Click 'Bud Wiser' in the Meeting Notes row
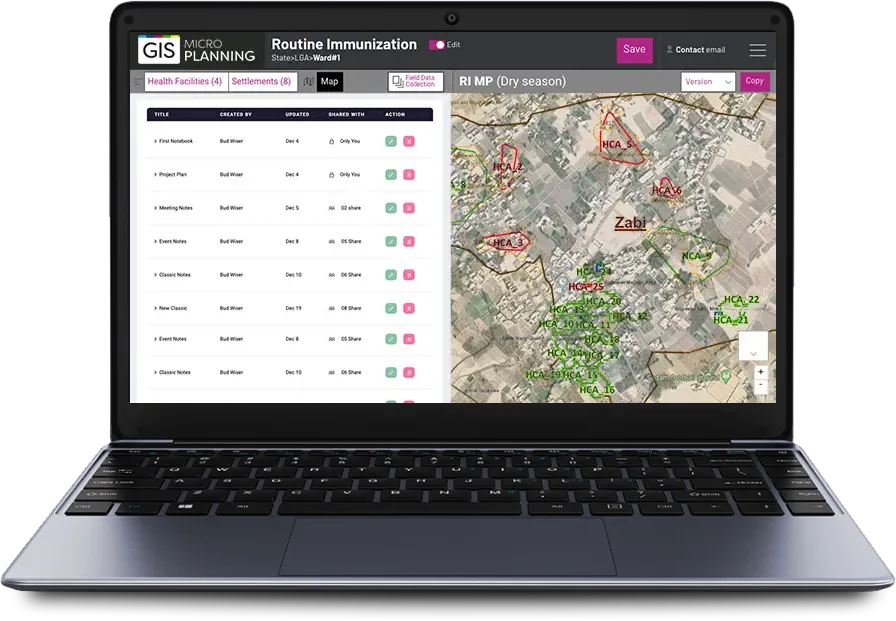Screen dimensions: 896x621 (231, 208)
